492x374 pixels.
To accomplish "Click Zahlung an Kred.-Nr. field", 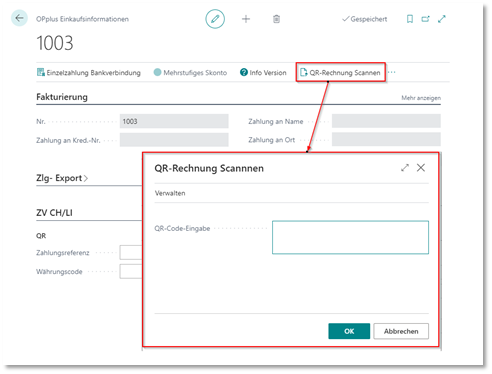I will (174, 140).
